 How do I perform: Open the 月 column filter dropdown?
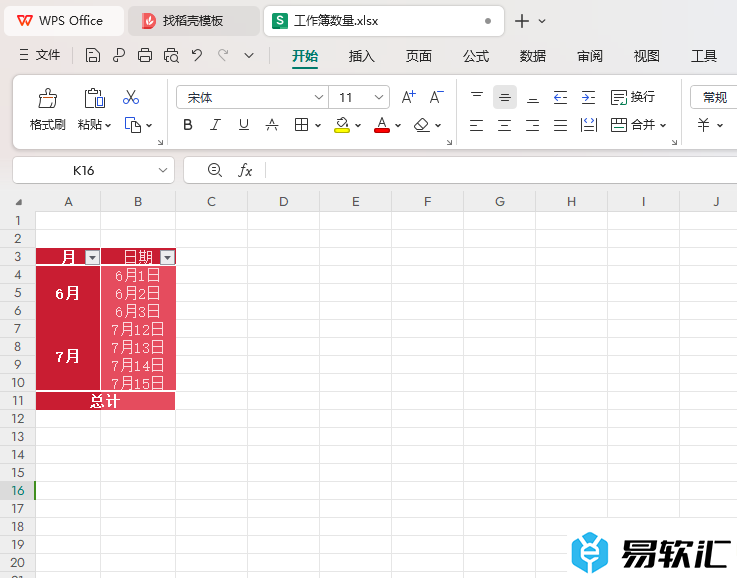tap(92, 258)
